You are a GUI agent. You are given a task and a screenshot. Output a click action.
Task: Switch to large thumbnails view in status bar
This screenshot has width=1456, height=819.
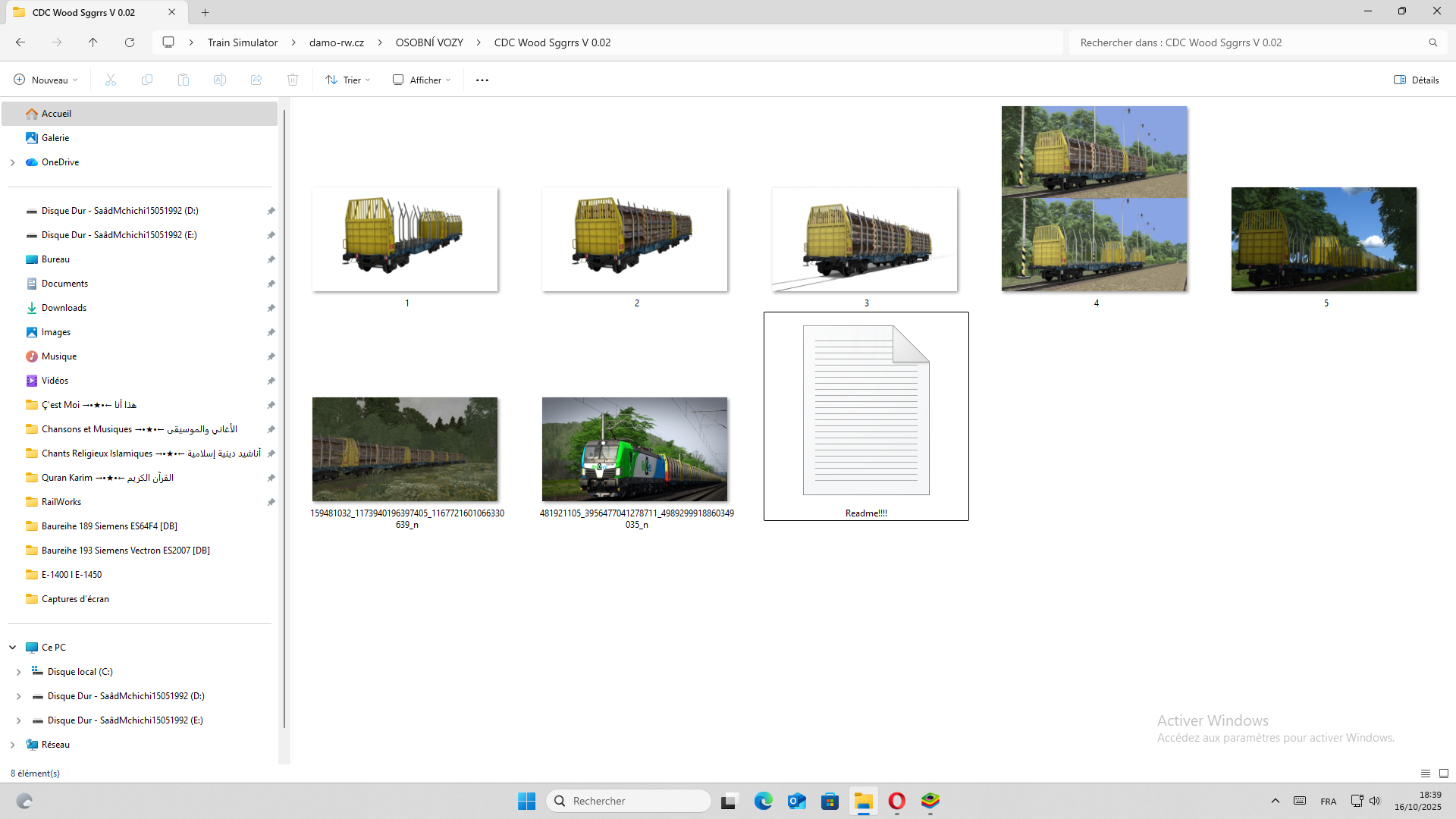tap(1444, 773)
